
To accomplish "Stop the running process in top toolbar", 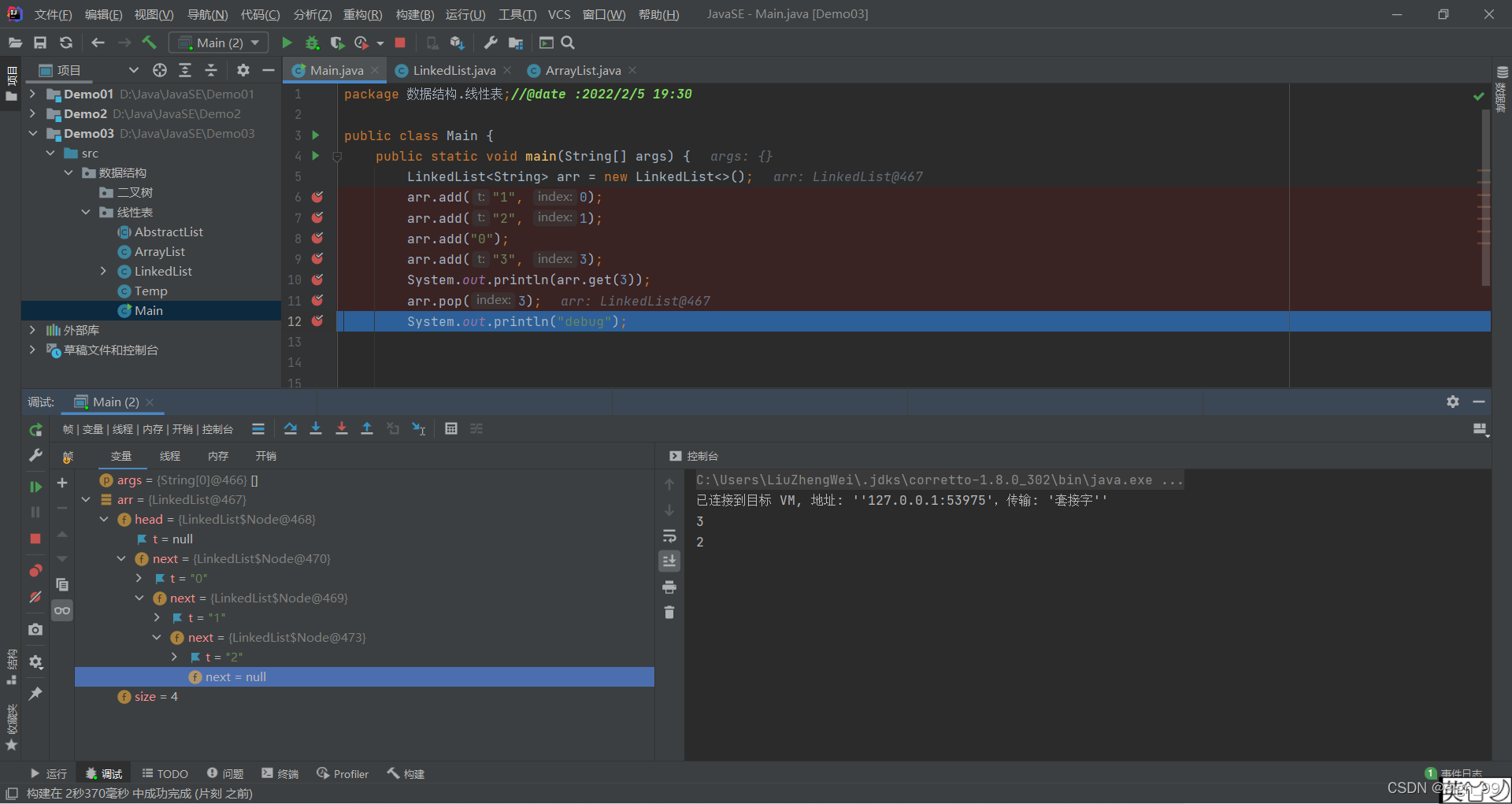I will (400, 43).
